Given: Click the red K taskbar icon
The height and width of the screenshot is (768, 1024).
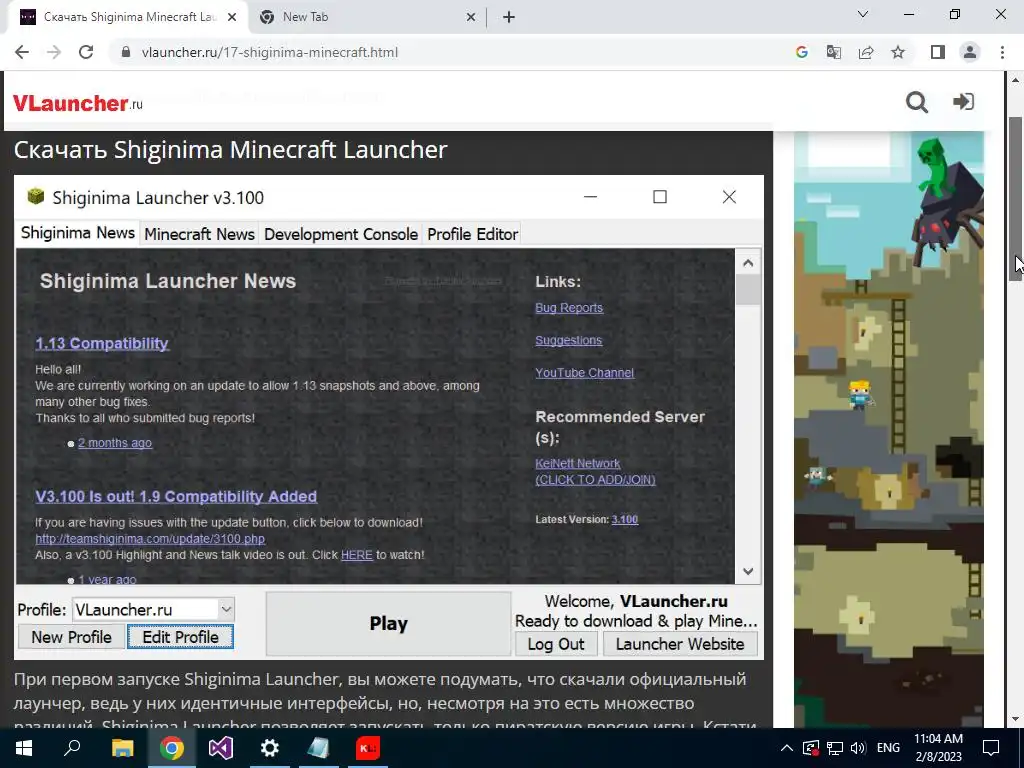Looking at the screenshot, I should [x=368, y=748].
